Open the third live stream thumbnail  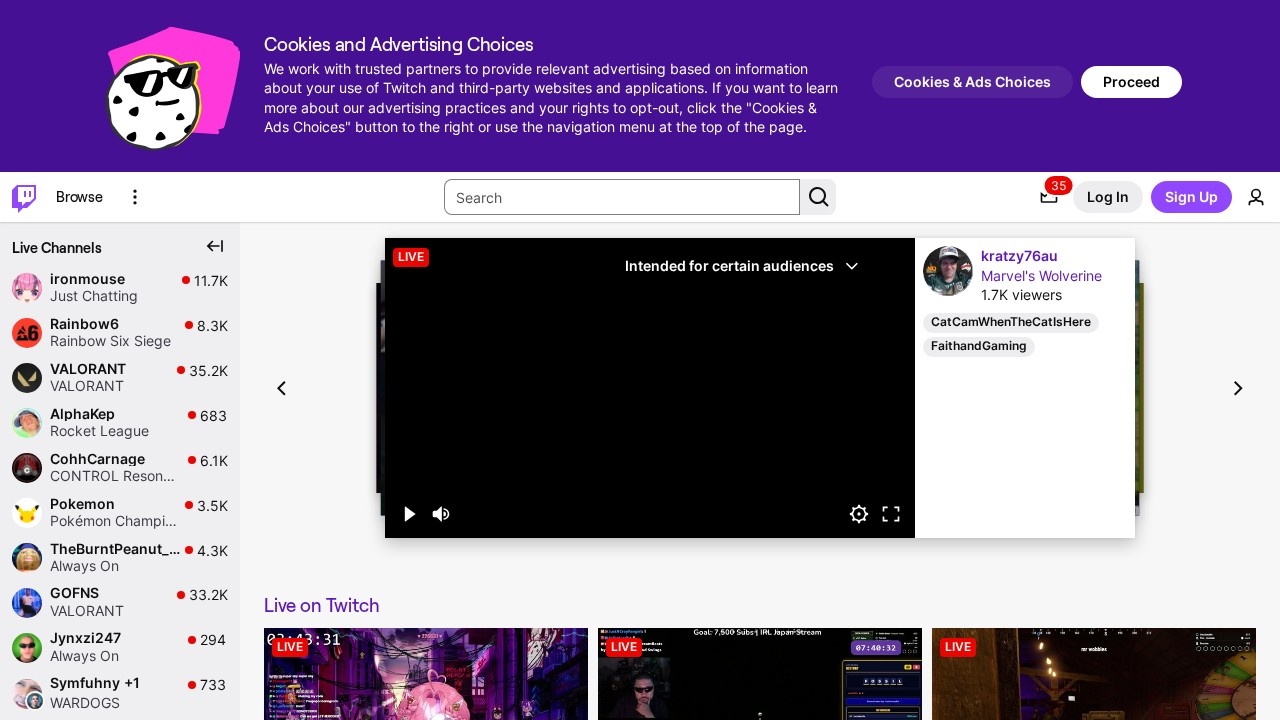pos(1094,674)
